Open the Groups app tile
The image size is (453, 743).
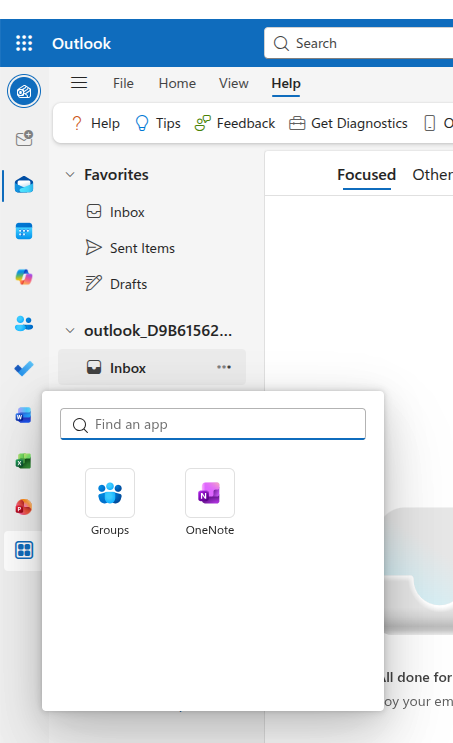click(x=110, y=502)
